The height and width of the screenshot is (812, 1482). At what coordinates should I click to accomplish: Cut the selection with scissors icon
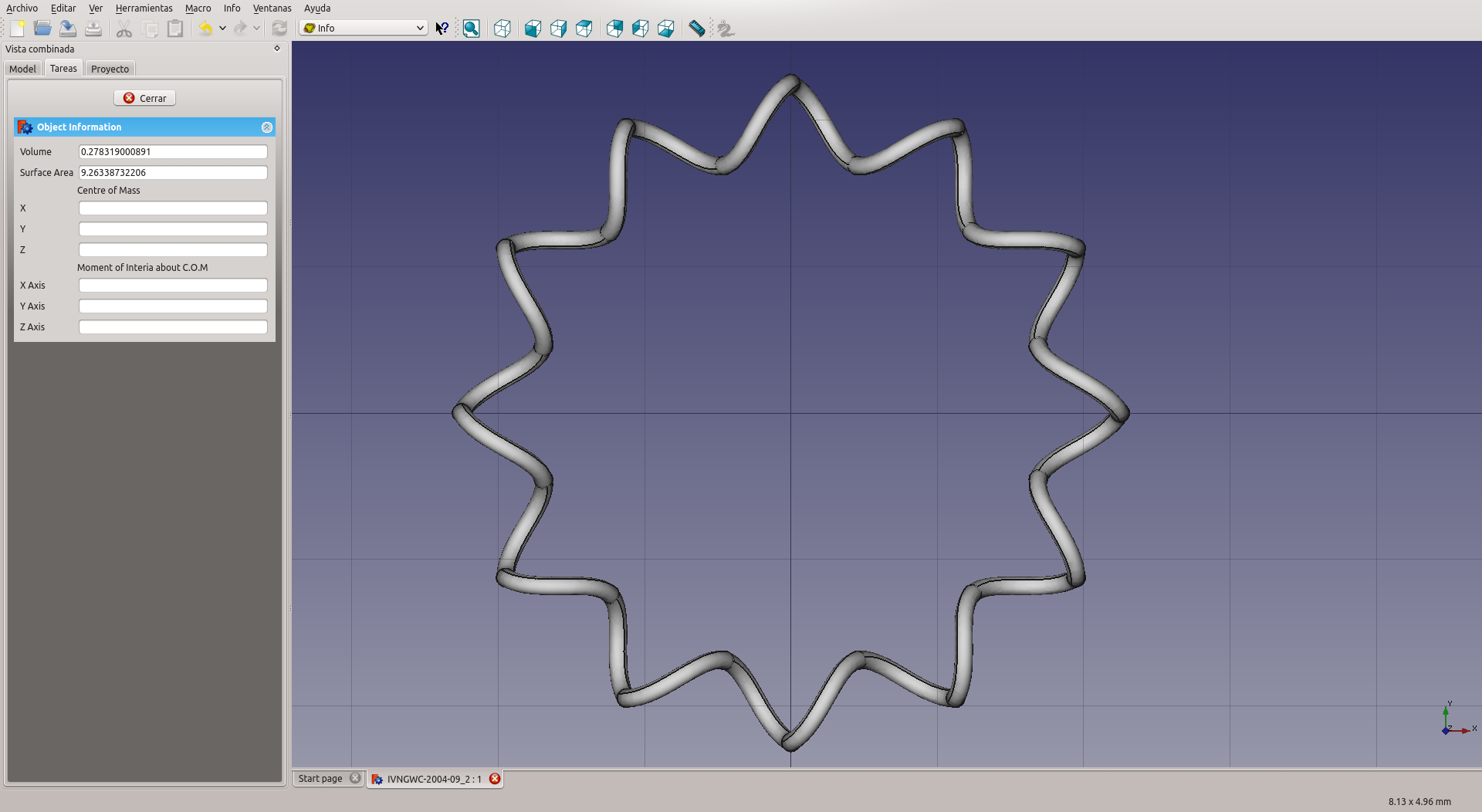pyautogui.click(x=124, y=29)
